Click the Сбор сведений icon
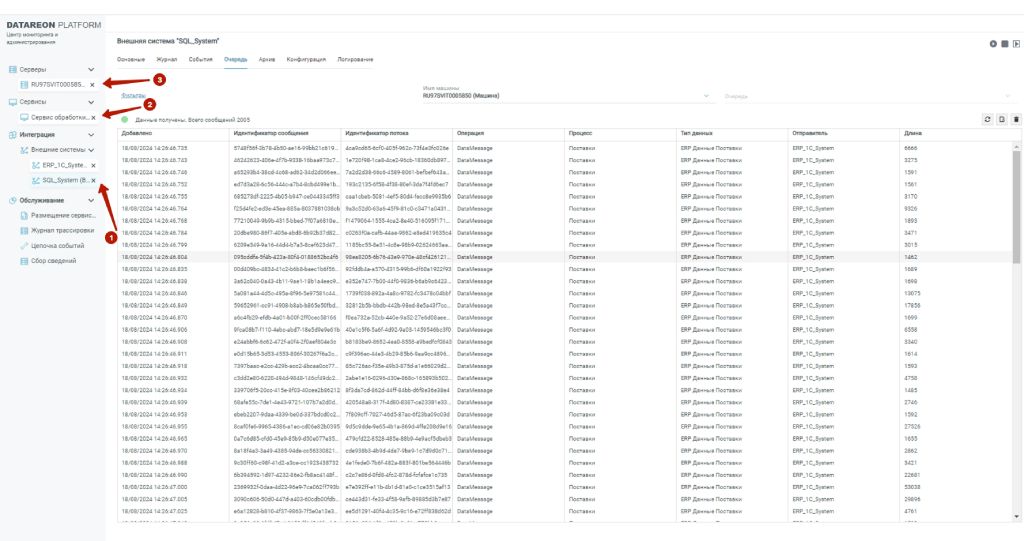Screen dimensions: 1024x541 pos(24,261)
